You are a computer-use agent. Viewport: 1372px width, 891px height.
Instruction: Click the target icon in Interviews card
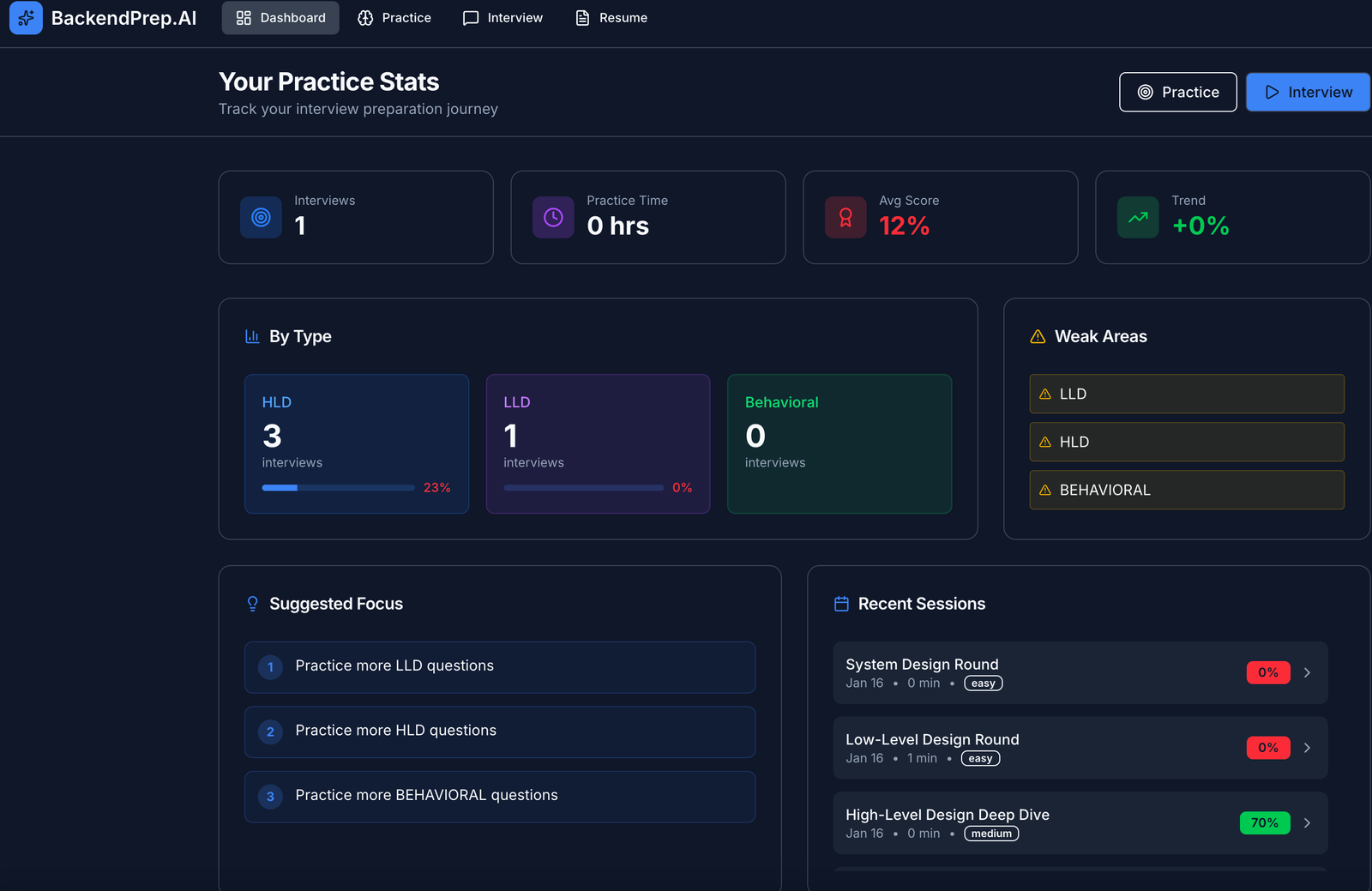click(261, 218)
